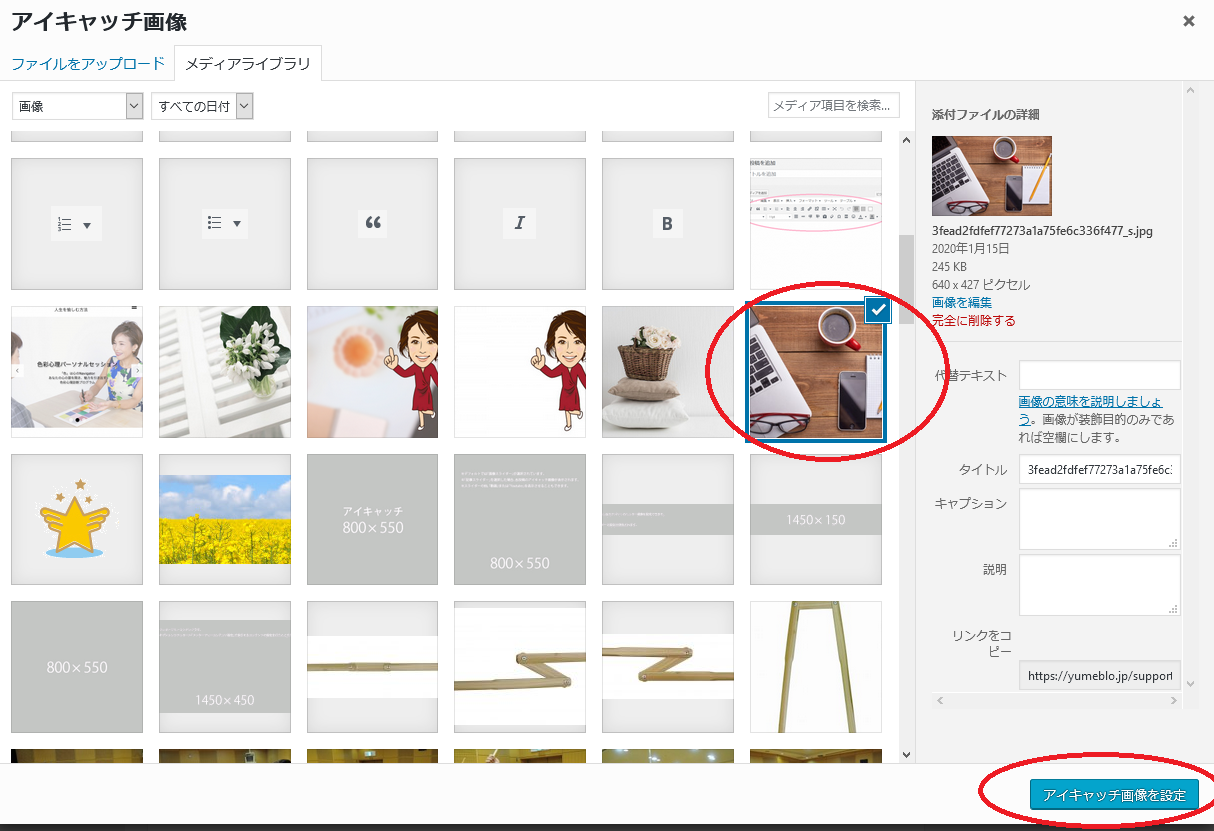Viewport: 1214px width, 831px height.
Task: Click the メディア項目を検索 search field
Action: click(834, 105)
